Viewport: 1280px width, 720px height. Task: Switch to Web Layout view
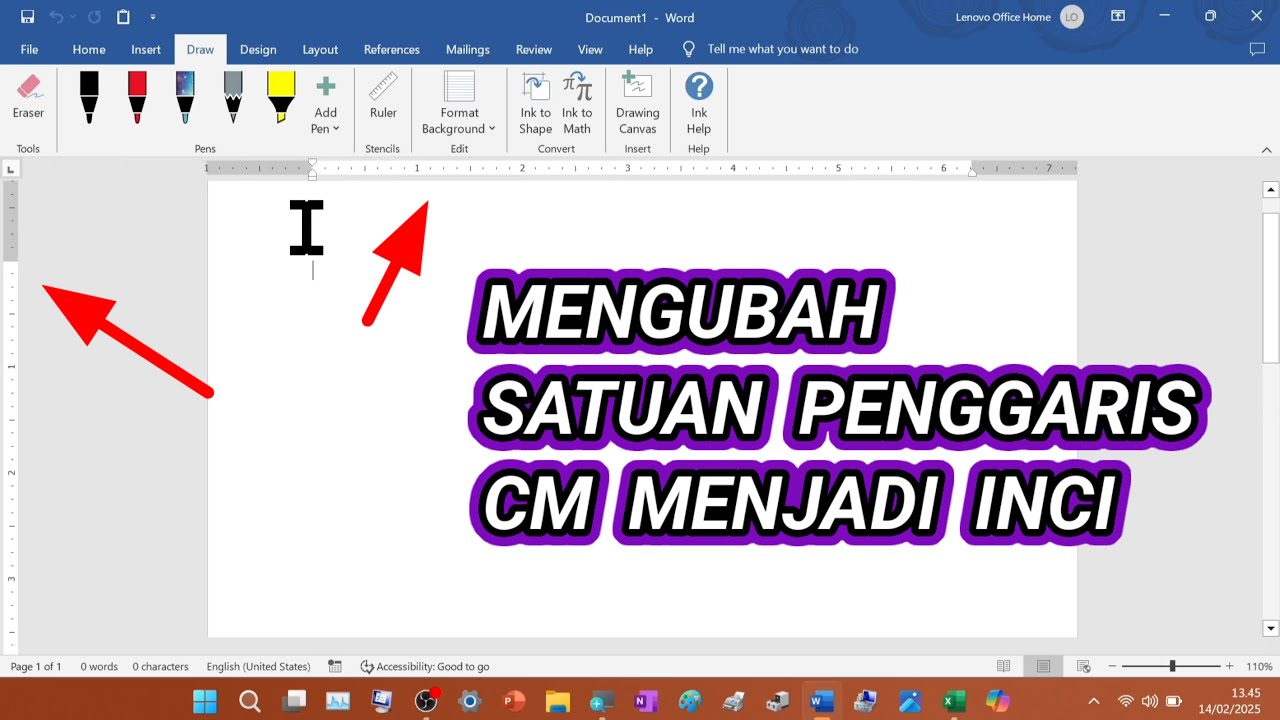(1083, 666)
